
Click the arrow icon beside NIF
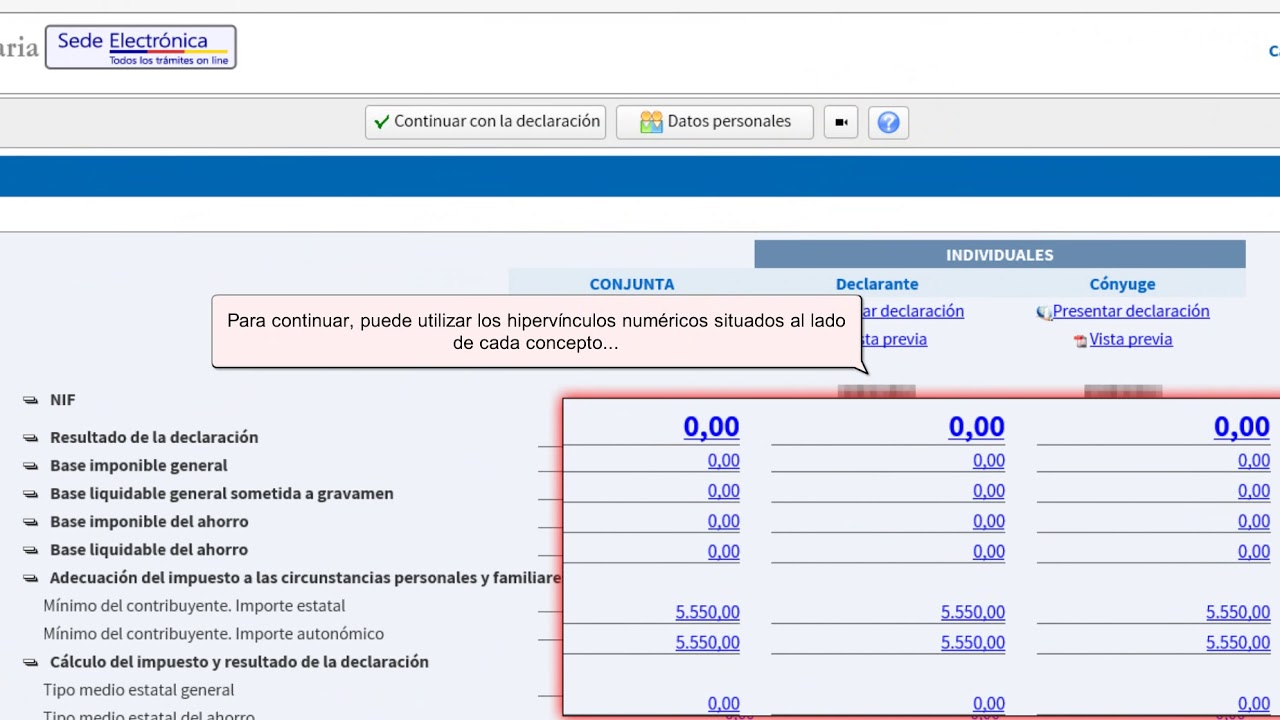pos(31,400)
